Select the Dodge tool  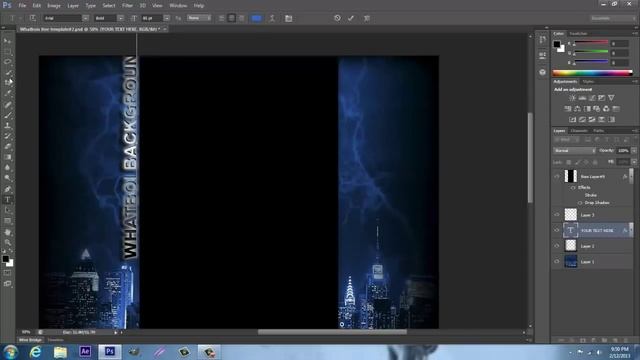click(x=7, y=178)
